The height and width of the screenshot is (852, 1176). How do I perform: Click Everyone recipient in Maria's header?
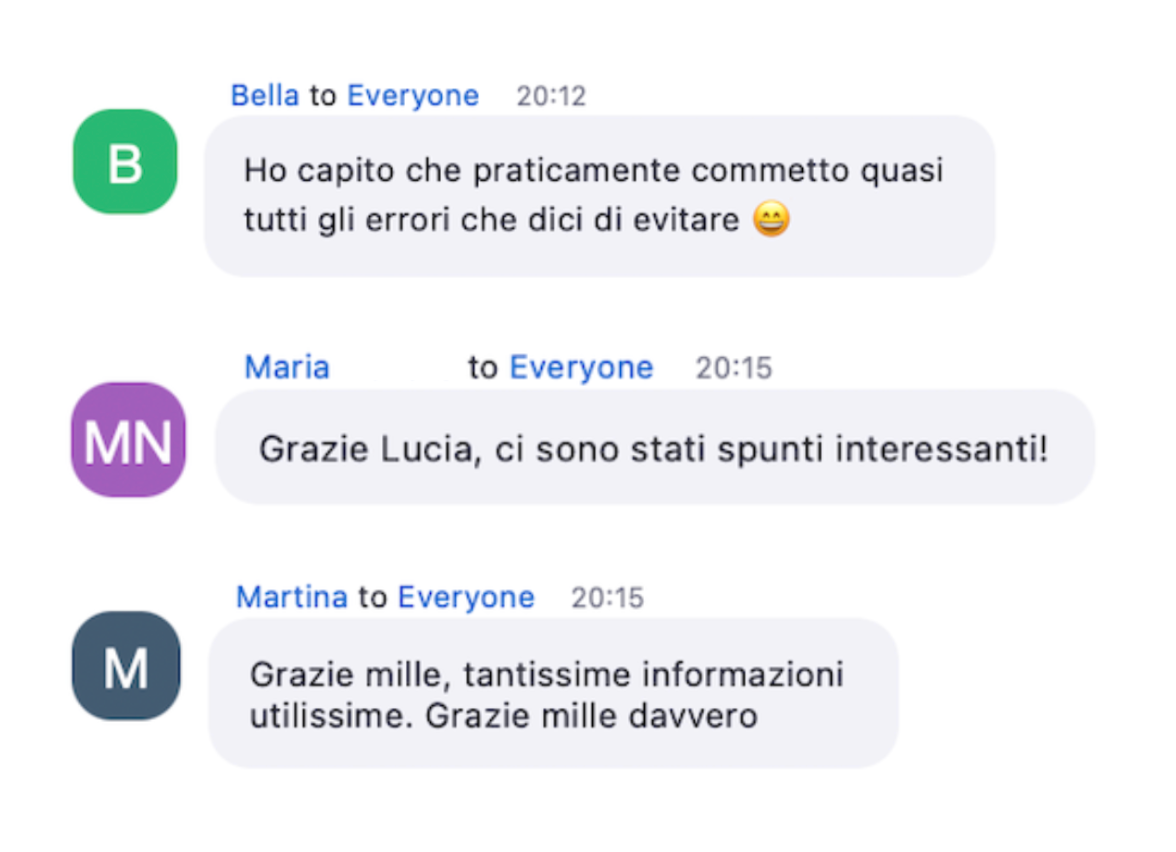581,368
